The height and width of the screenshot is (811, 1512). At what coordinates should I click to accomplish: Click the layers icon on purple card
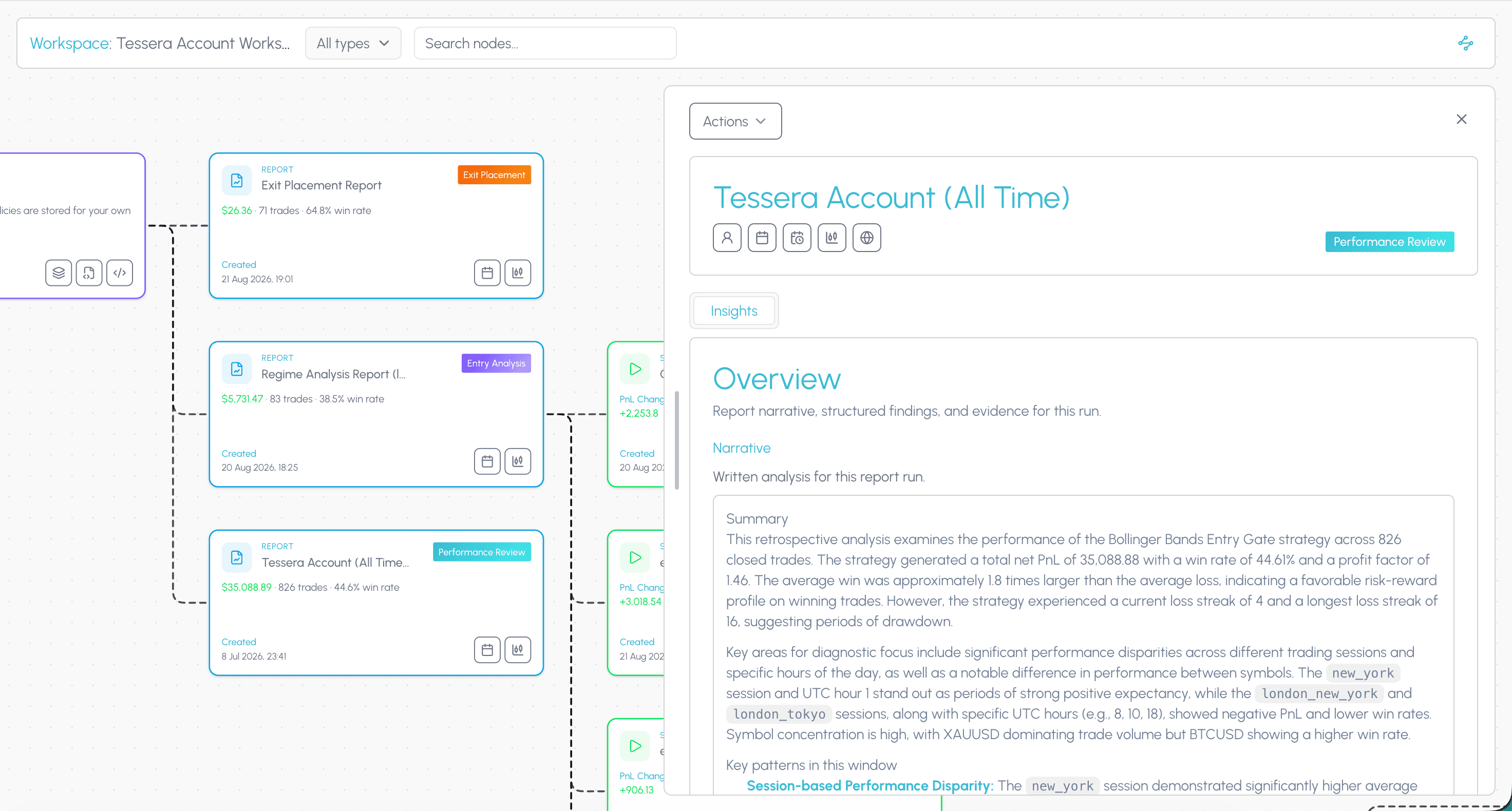(58, 273)
